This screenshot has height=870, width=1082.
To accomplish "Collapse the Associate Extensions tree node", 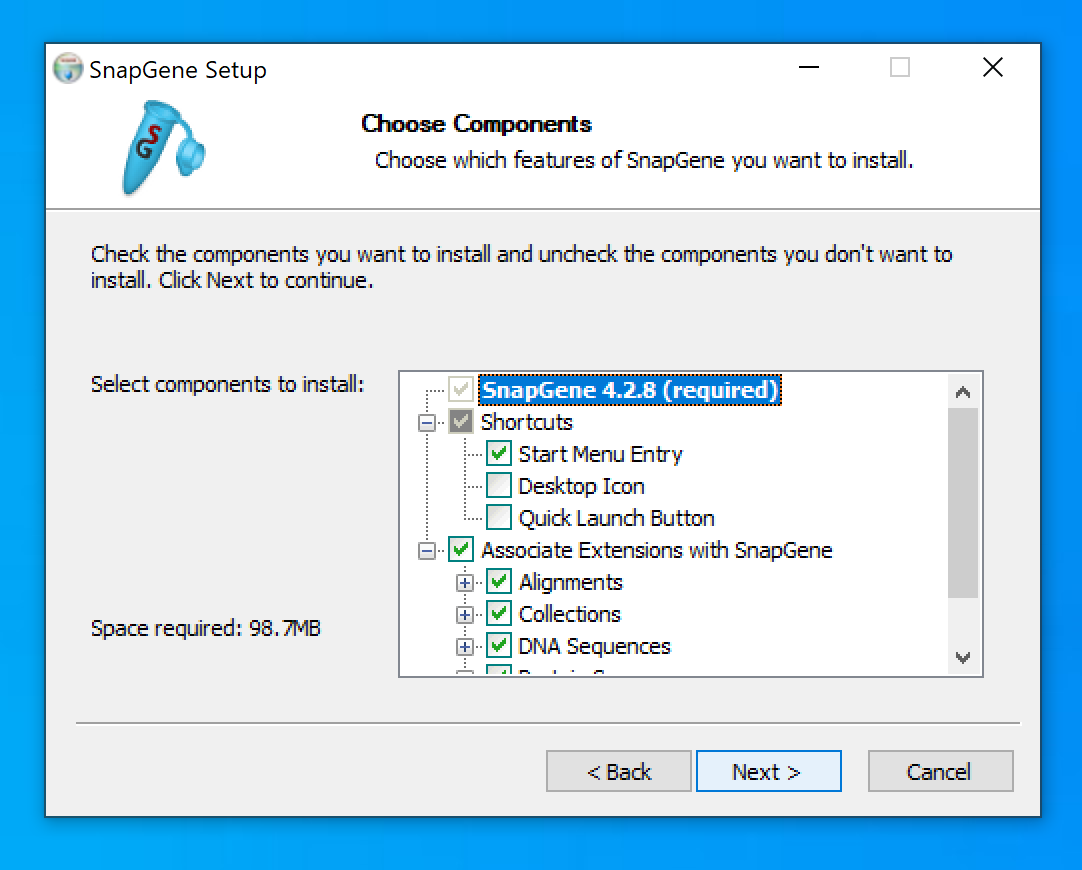I will click(x=427, y=550).
